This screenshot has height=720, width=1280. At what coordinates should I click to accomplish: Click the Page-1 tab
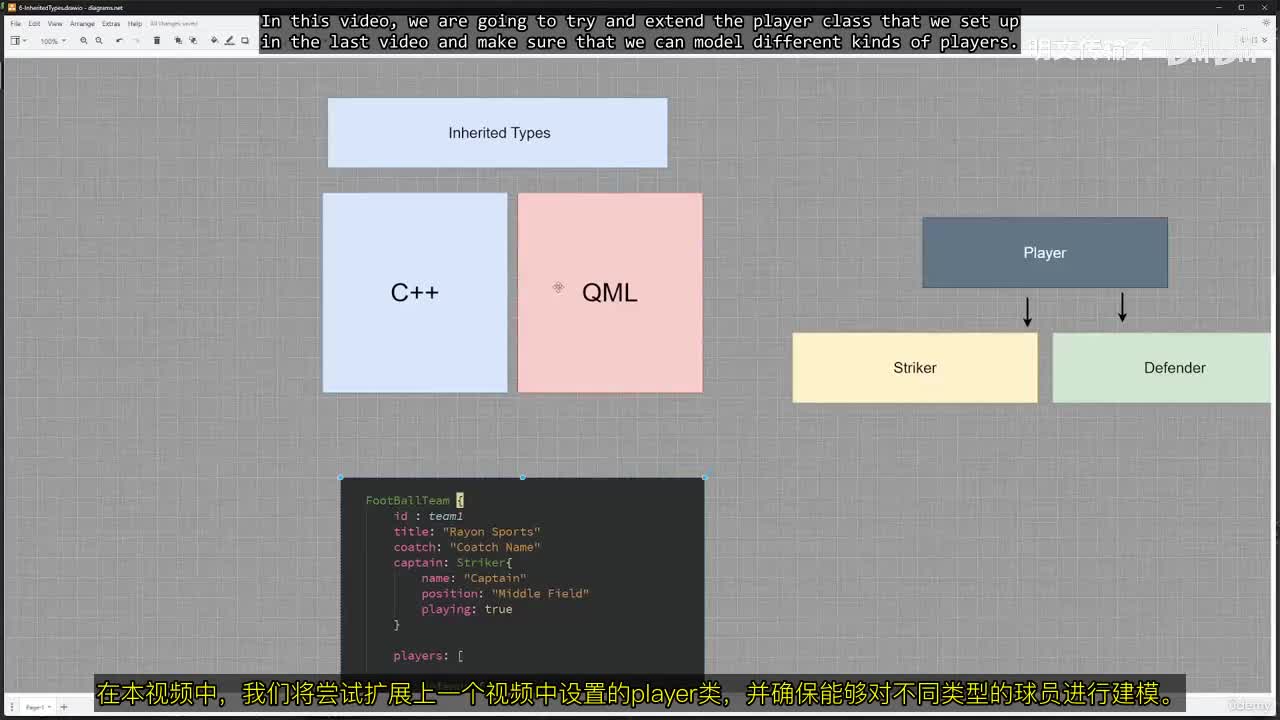point(36,707)
